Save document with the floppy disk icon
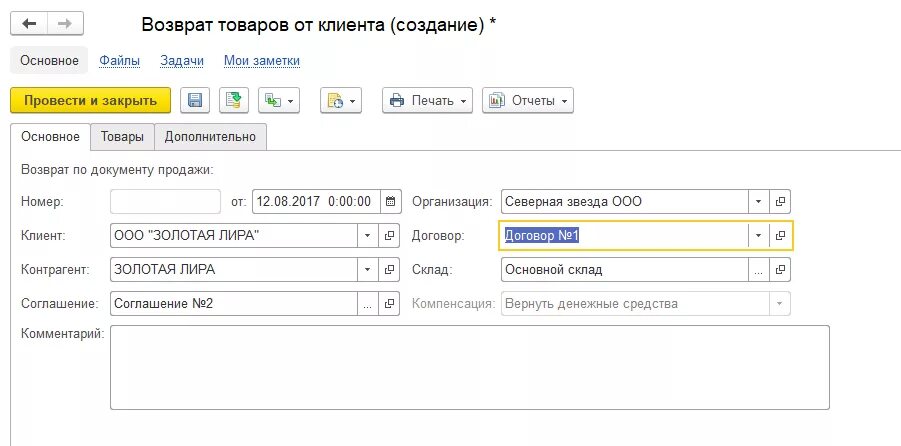The height and width of the screenshot is (446, 901). pos(195,101)
